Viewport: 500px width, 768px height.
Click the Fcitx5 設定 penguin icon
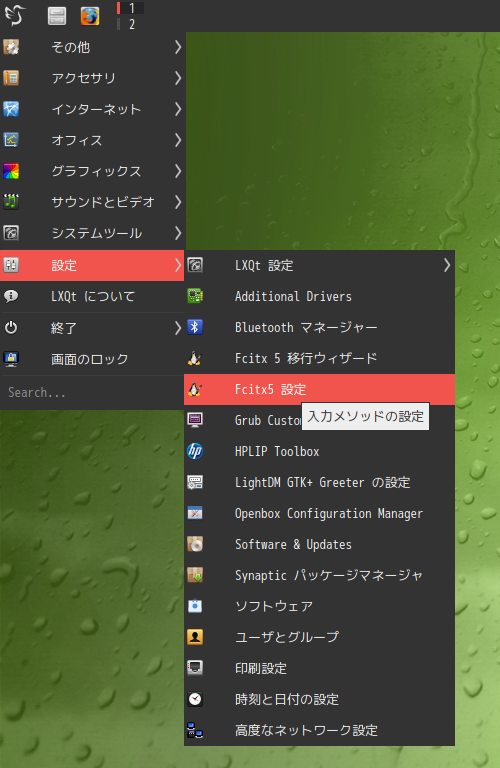(195, 389)
